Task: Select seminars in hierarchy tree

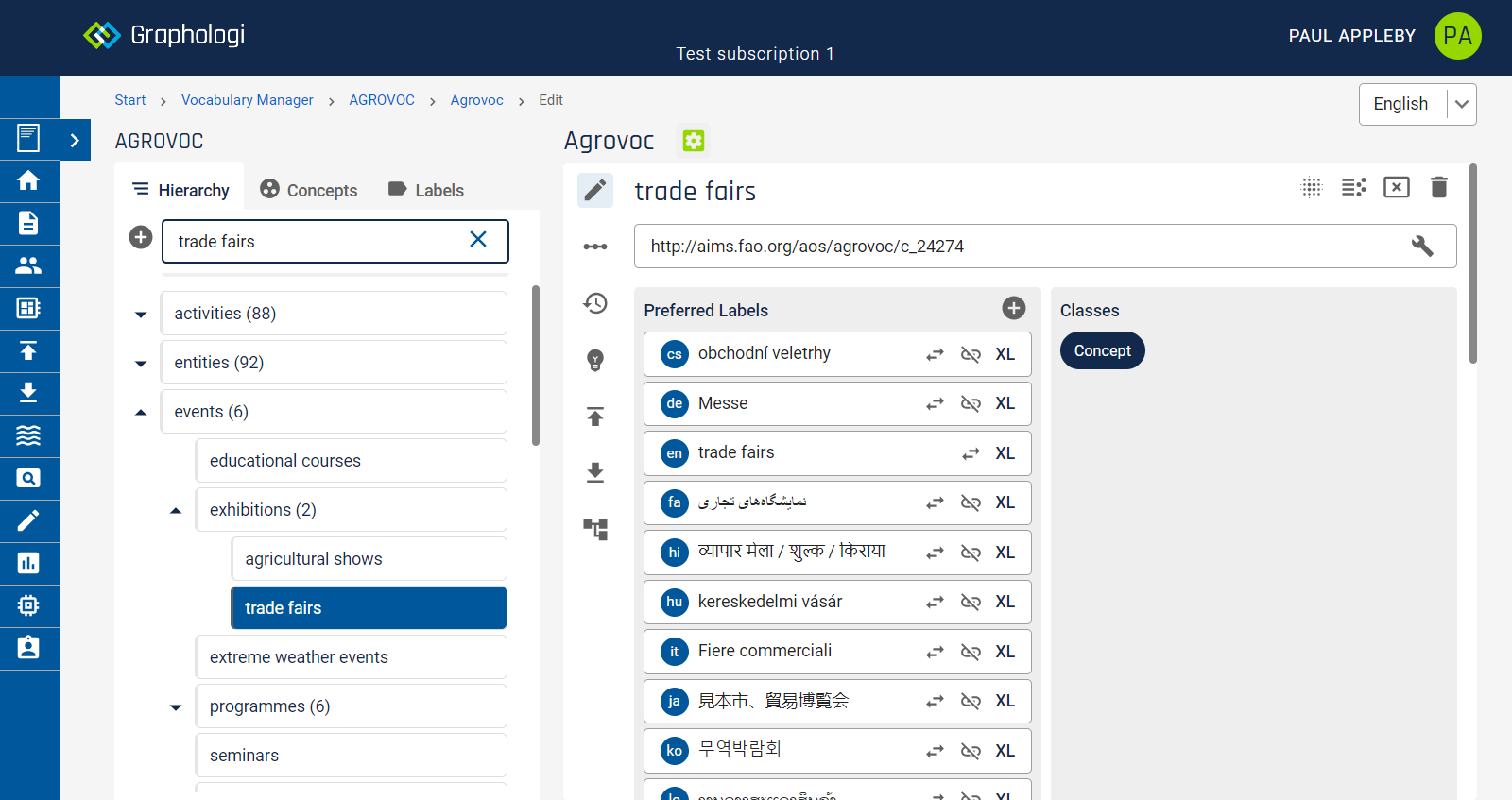Action: click(x=352, y=756)
